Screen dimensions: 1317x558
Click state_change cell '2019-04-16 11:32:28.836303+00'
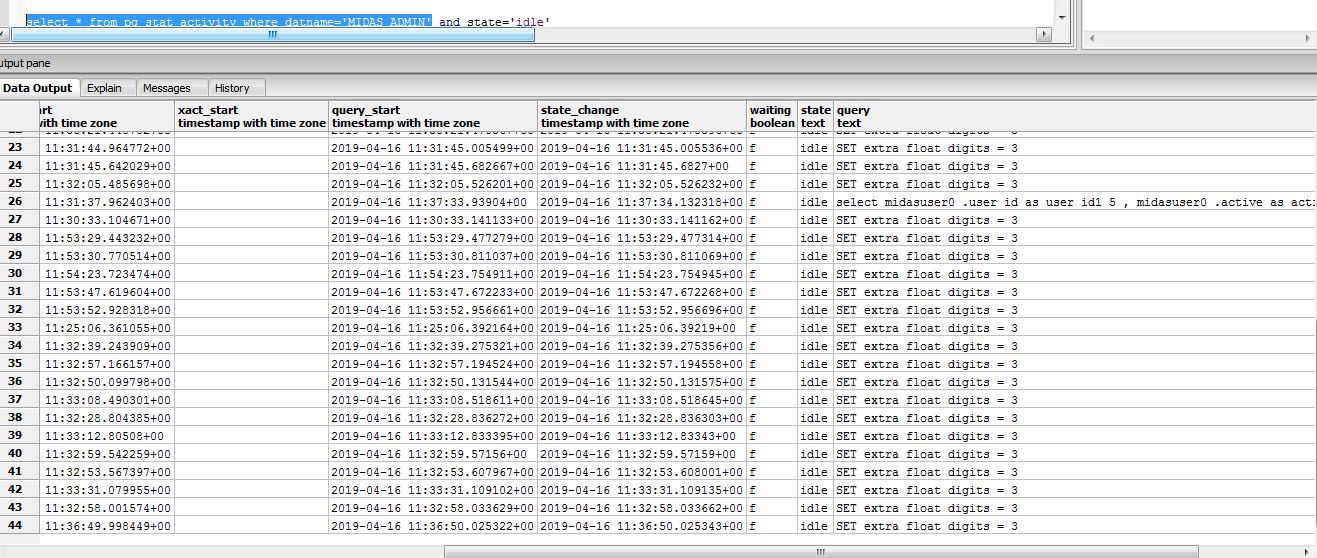[642, 417]
